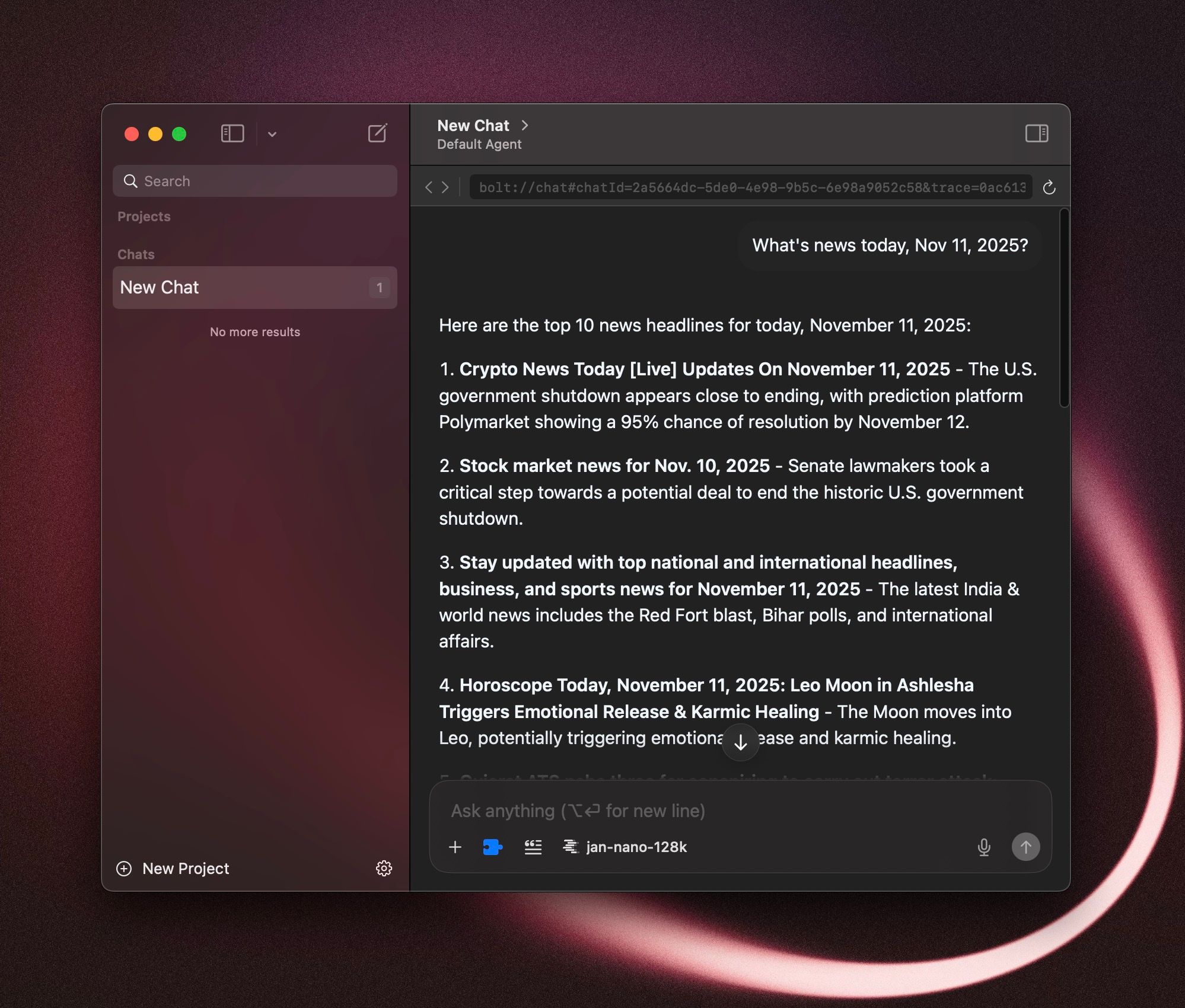Image resolution: width=1185 pixels, height=1008 pixels.
Task: Click the Stock market news headline
Action: pyautogui.click(x=614, y=465)
